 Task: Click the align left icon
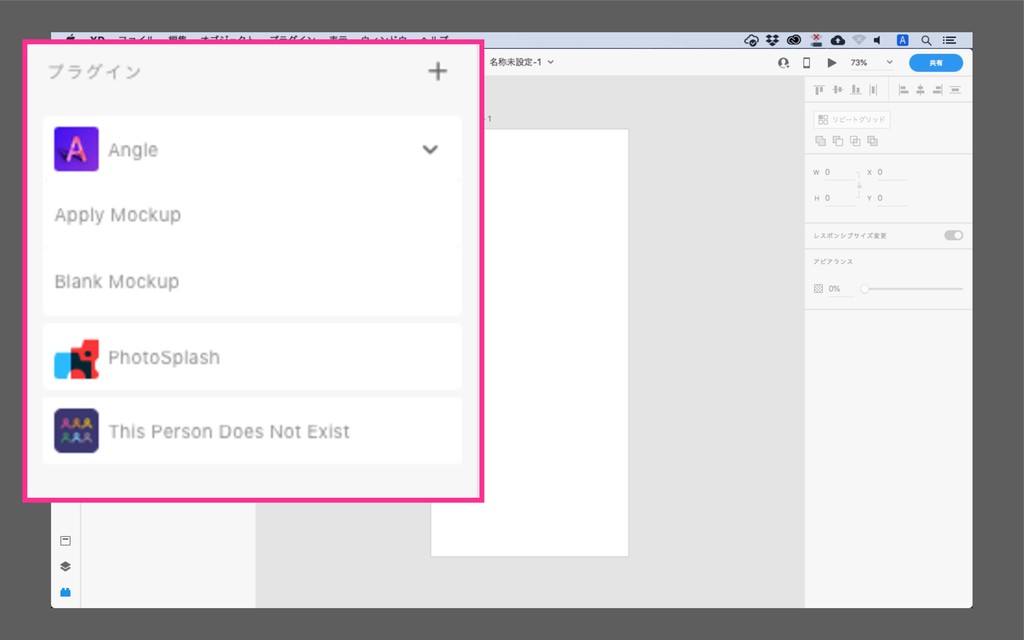tap(903, 89)
